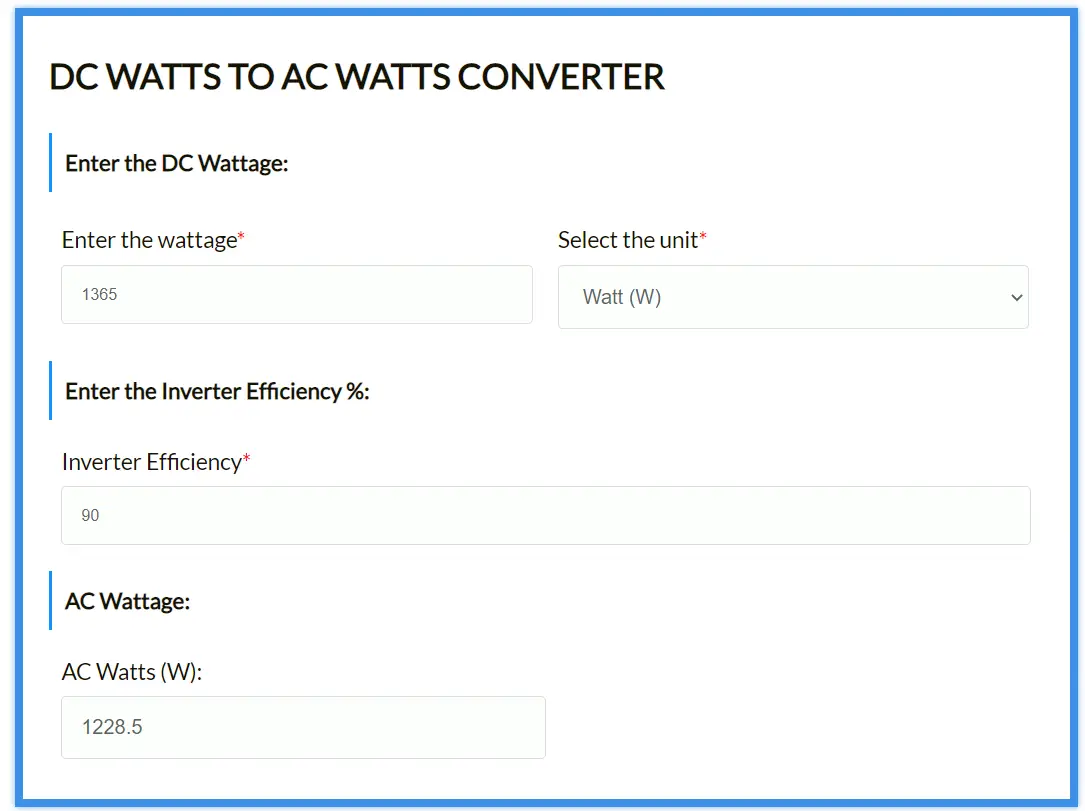The image size is (1085, 811).
Task: Click the blue bar beside 'AC Wattage:'
Action: tap(53, 601)
